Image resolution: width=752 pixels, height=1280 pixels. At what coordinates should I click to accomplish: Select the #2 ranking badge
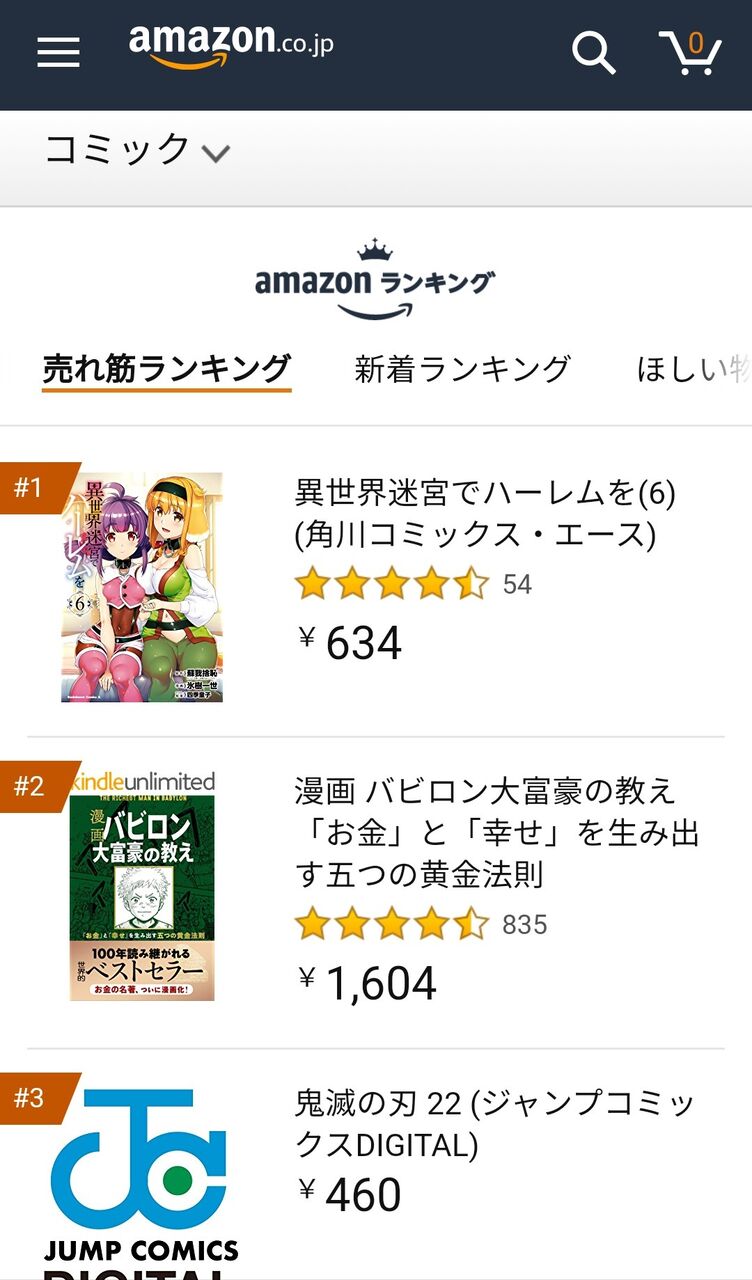click(30, 785)
